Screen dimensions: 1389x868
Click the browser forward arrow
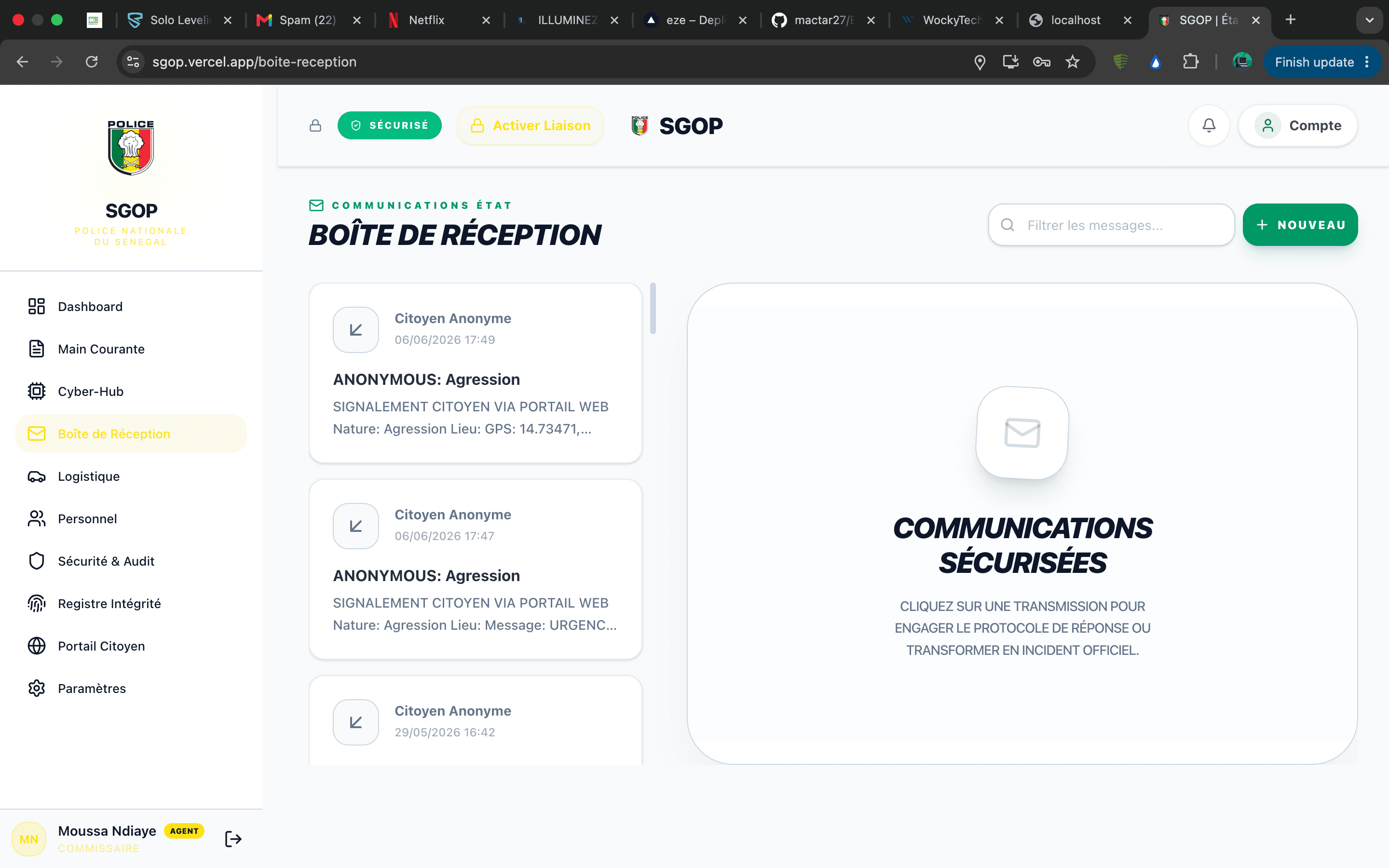point(57,62)
